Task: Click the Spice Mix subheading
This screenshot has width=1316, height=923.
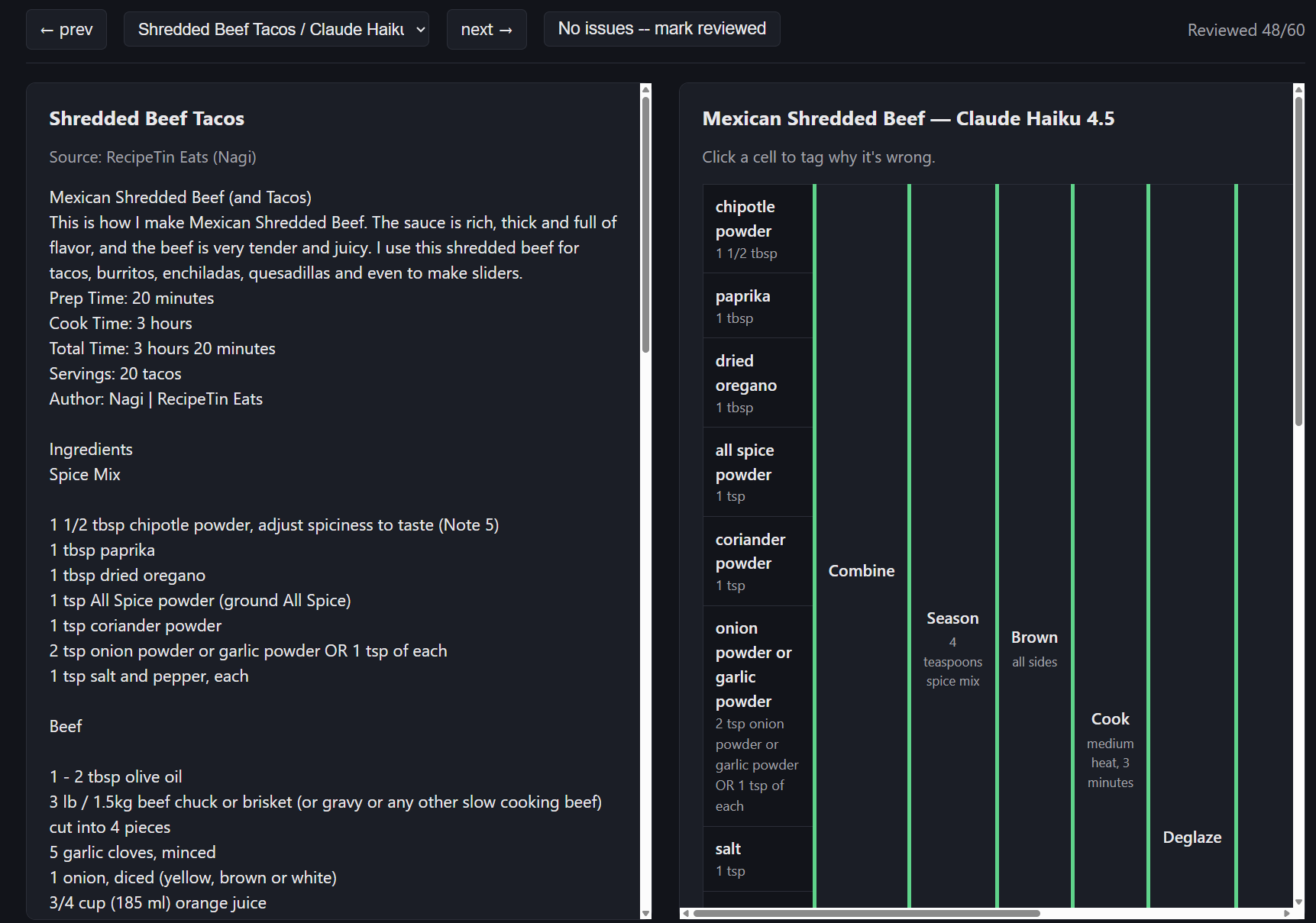Action: point(85,474)
